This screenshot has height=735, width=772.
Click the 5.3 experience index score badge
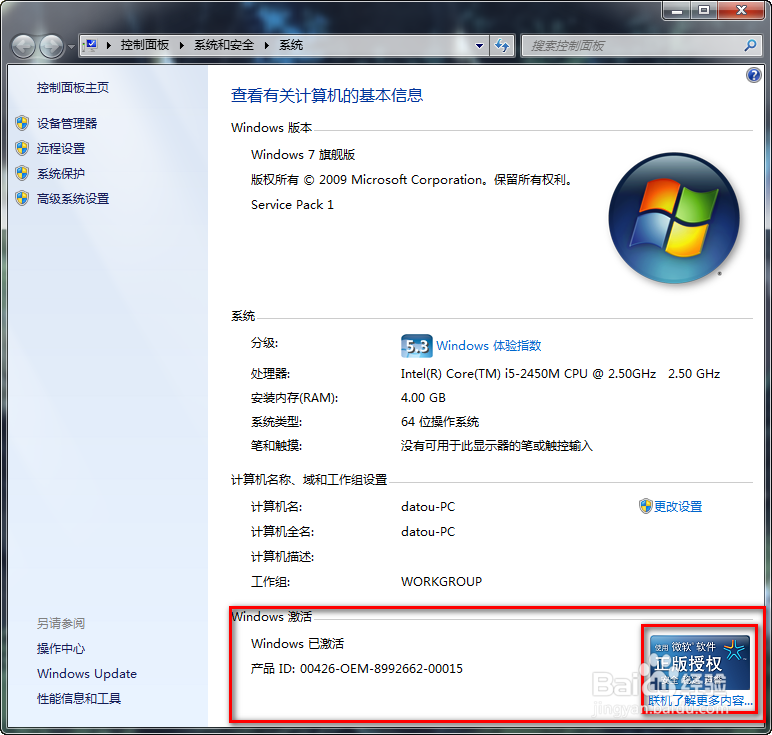point(417,346)
